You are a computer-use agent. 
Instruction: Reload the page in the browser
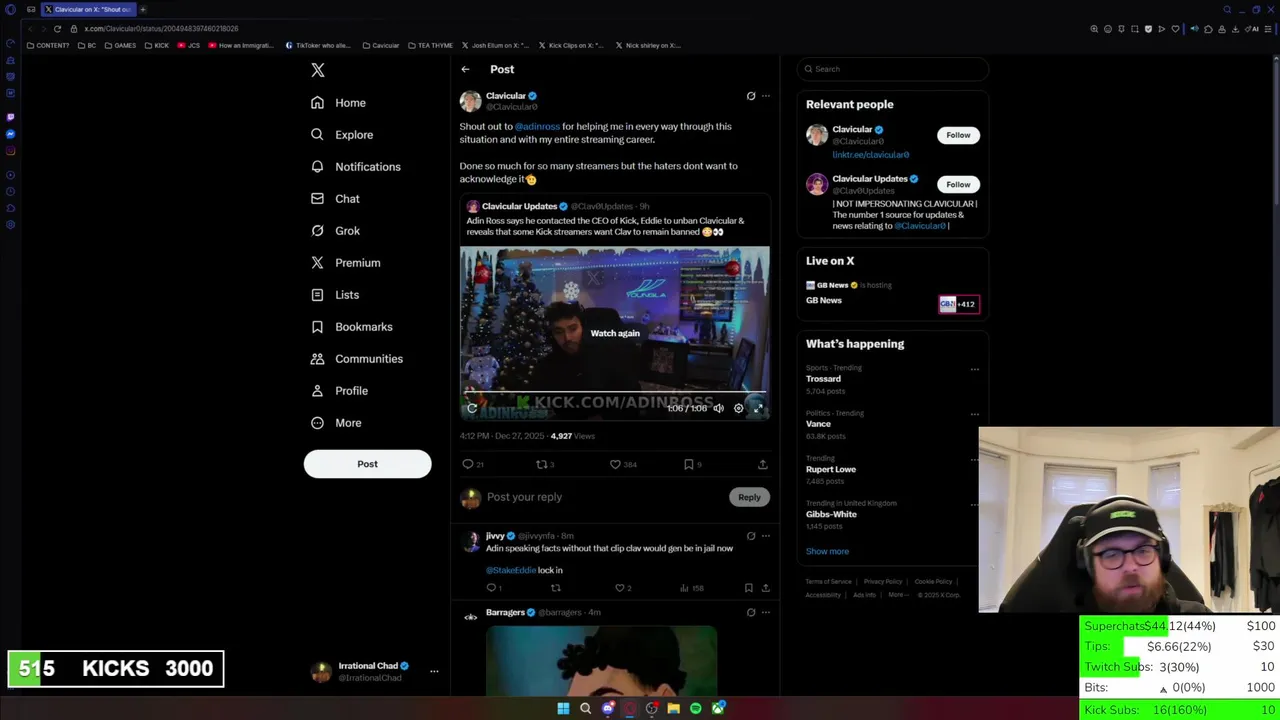[x=57, y=29]
